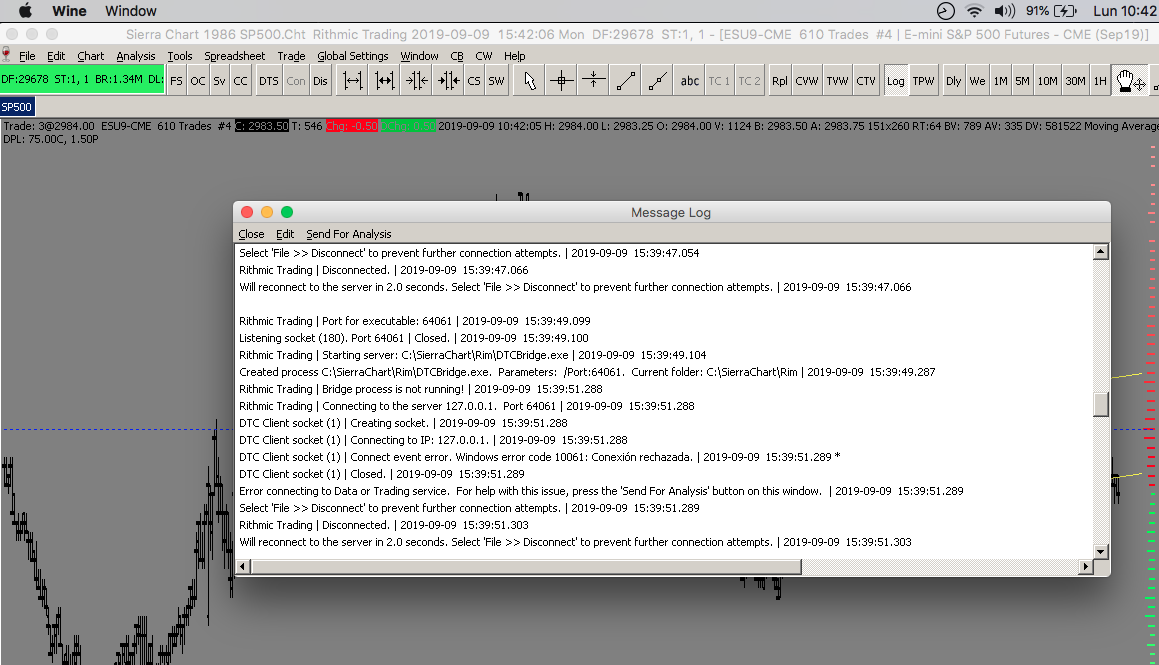The image size is (1159, 665).
Task: Click the battery status icon
Action: click(1065, 11)
